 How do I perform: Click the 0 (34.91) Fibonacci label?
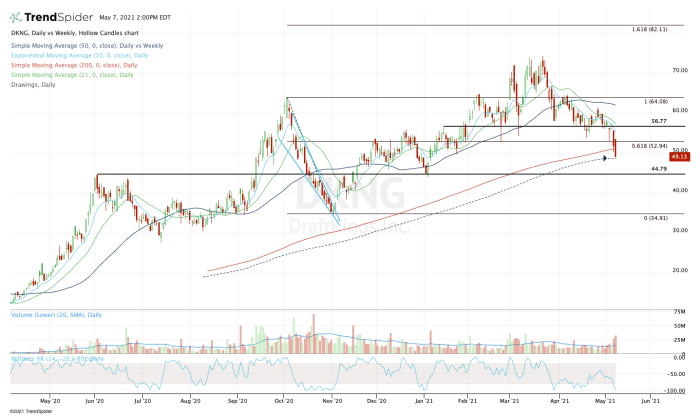(x=656, y=218)
